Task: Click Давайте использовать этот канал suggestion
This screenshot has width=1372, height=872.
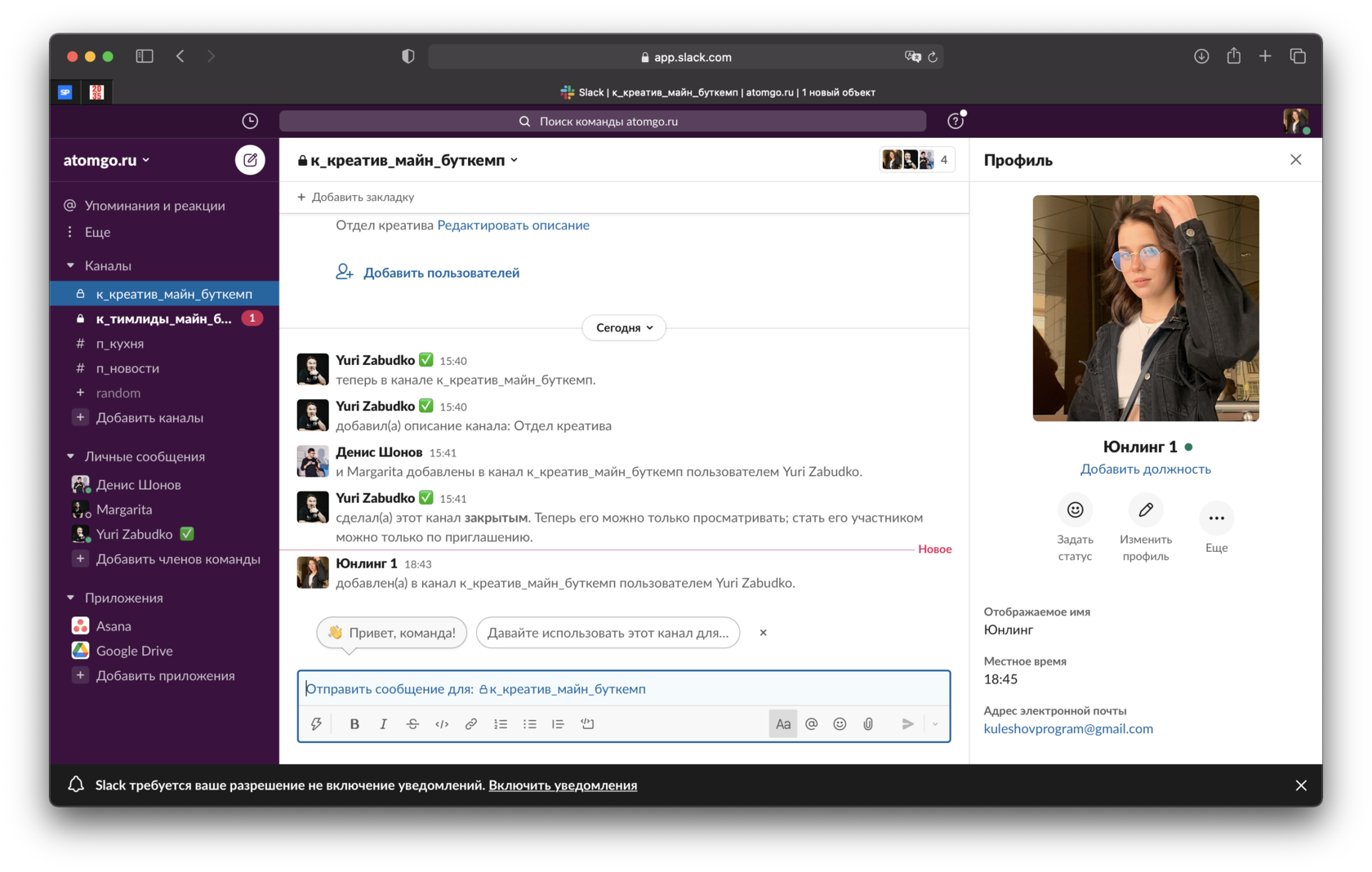Action: coord(608,633)
